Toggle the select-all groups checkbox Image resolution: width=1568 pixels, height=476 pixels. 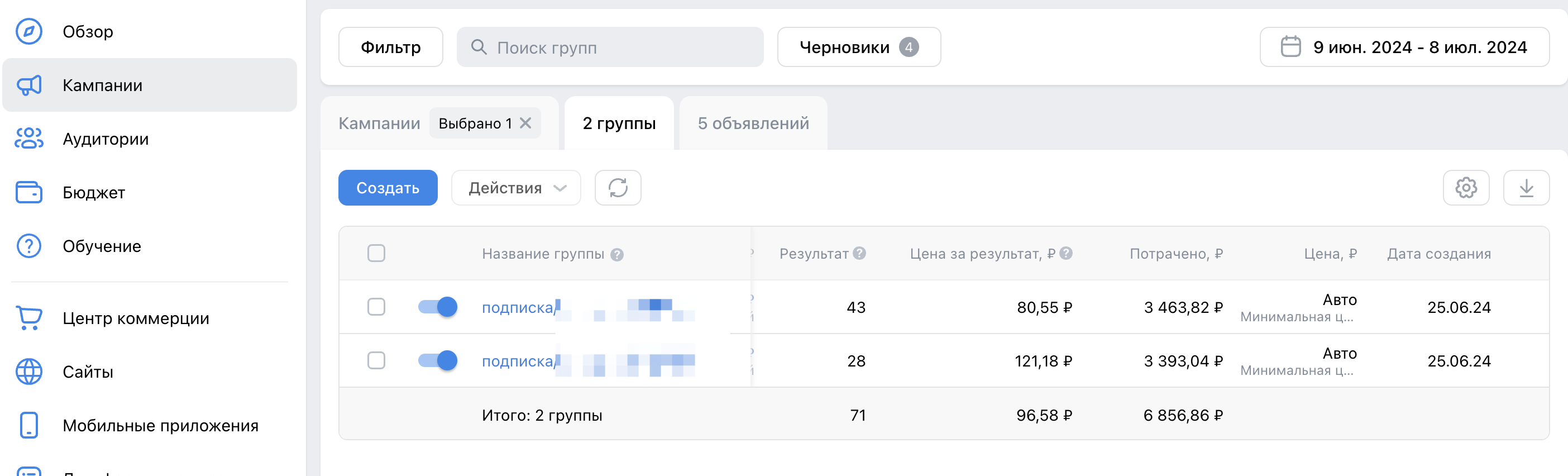click(376, 253)
